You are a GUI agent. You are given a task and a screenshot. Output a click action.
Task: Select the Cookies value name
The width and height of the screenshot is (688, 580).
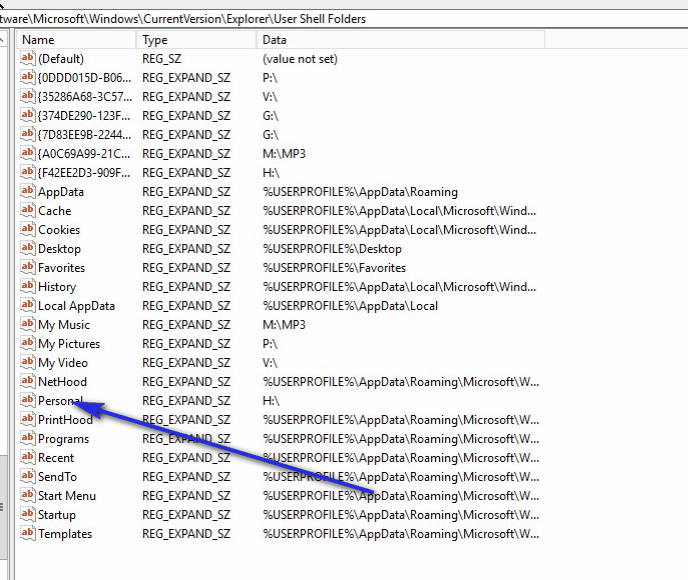(x=59, y=230)
